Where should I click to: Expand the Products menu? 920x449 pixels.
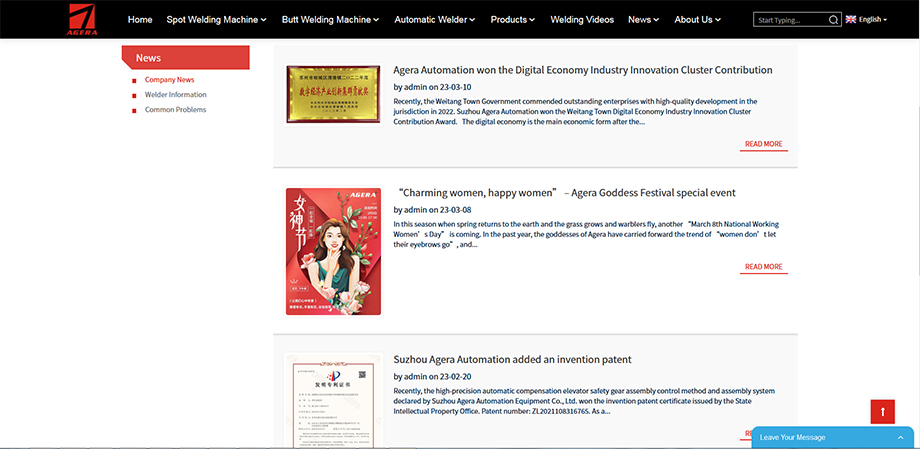512,19
